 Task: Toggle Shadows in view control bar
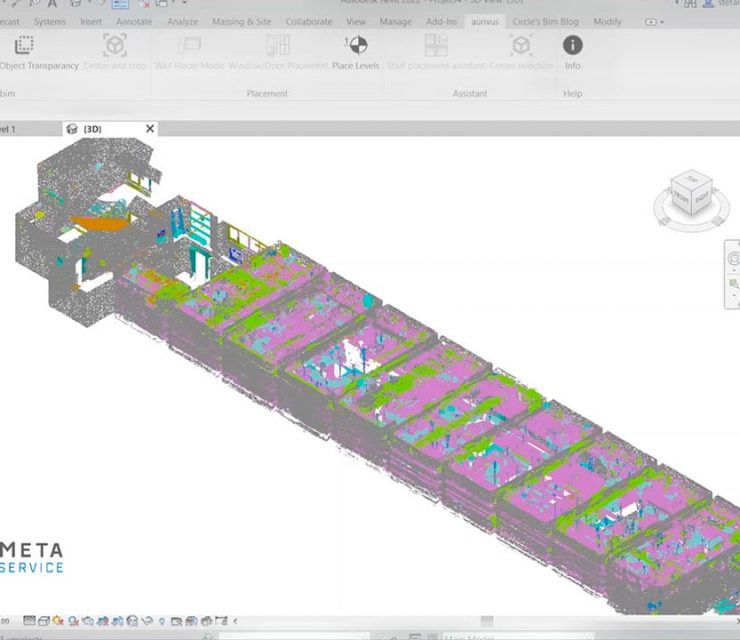(x=73, y=621)
